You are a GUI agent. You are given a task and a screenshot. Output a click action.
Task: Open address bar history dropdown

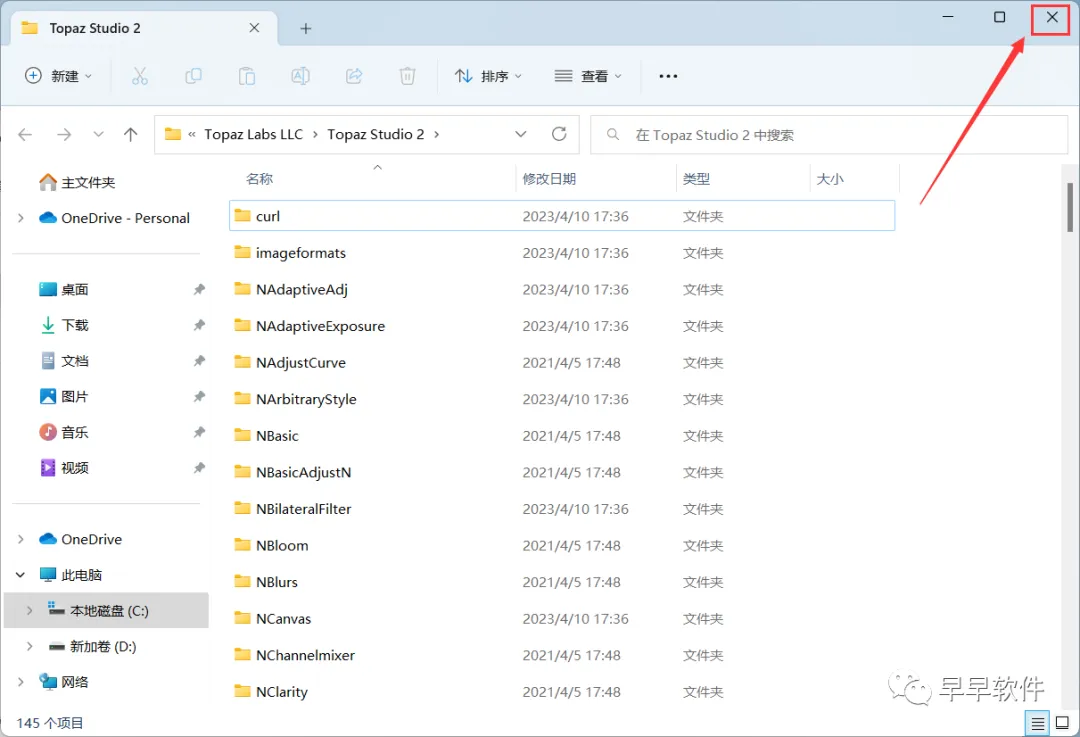click(521, 134)
